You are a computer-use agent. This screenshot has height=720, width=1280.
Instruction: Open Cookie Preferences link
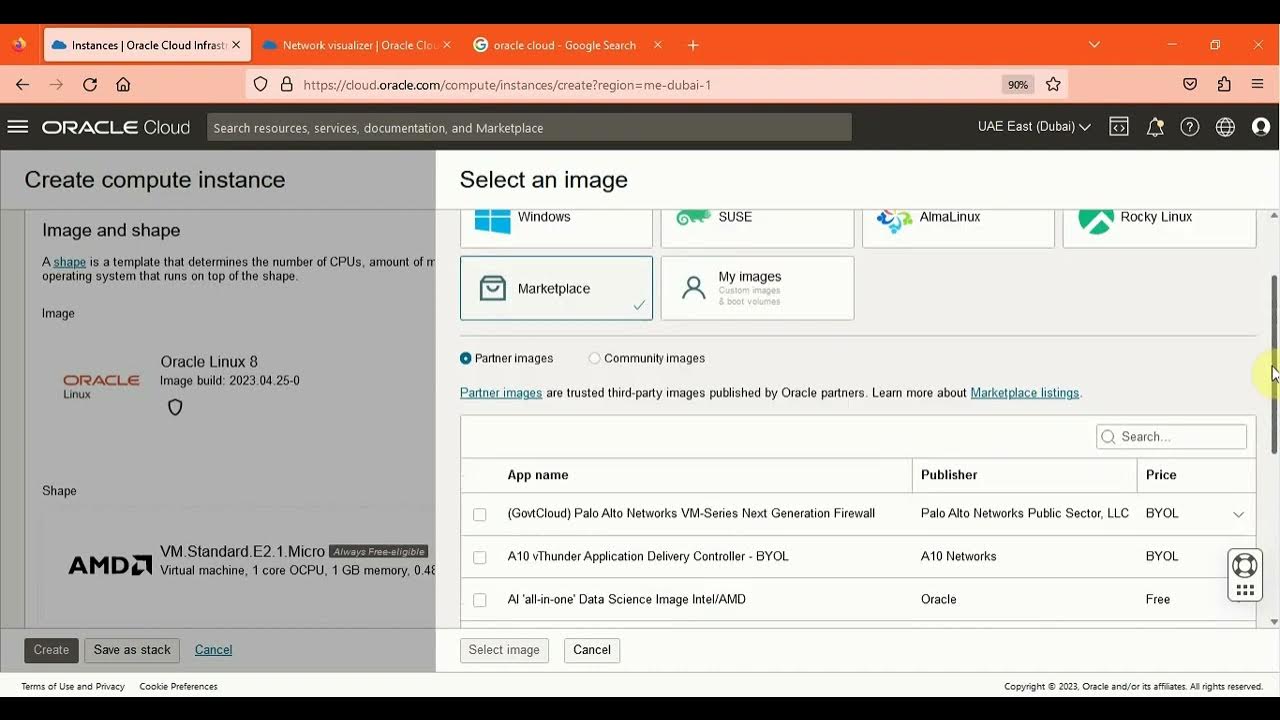point(178,687)
